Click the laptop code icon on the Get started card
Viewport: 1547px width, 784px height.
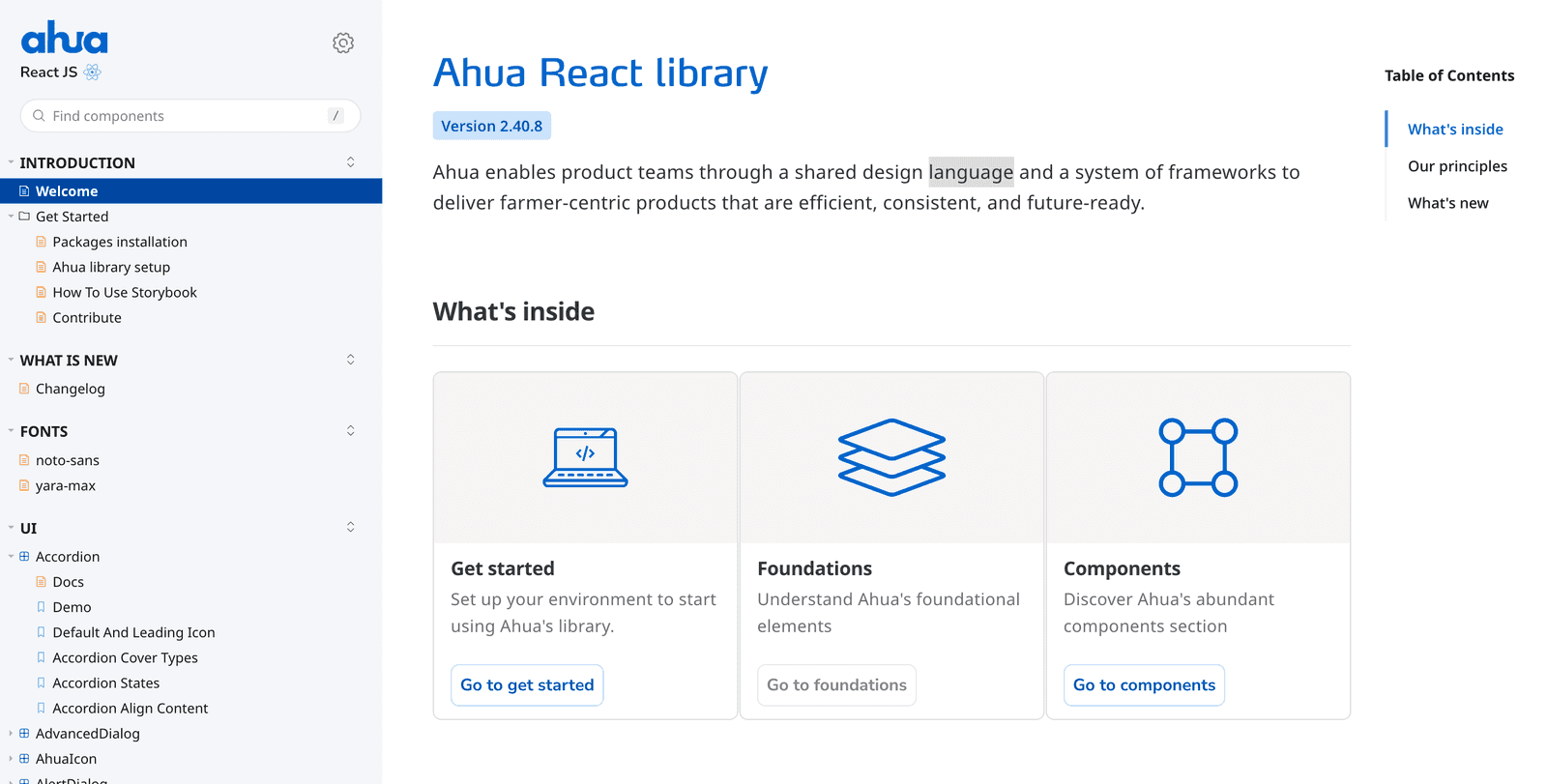(x=585, y=457)
